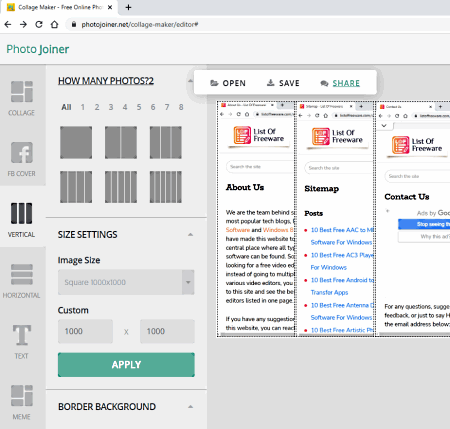Close the Collage Maker tab
The width and height of the screenshot is (450, 429).
[x=110, y=7]
